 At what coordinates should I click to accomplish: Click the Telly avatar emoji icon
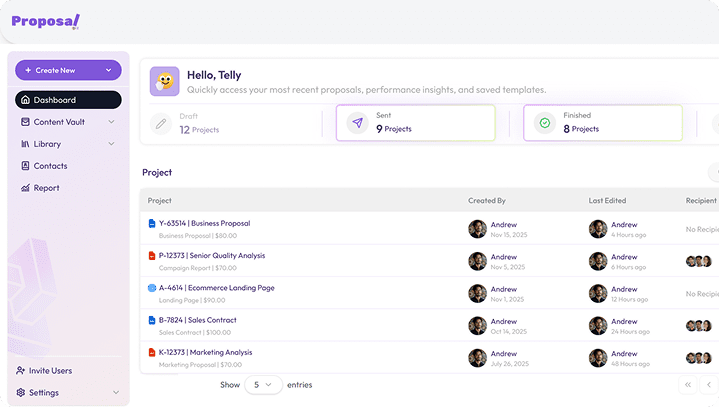[x=165, y=81]
